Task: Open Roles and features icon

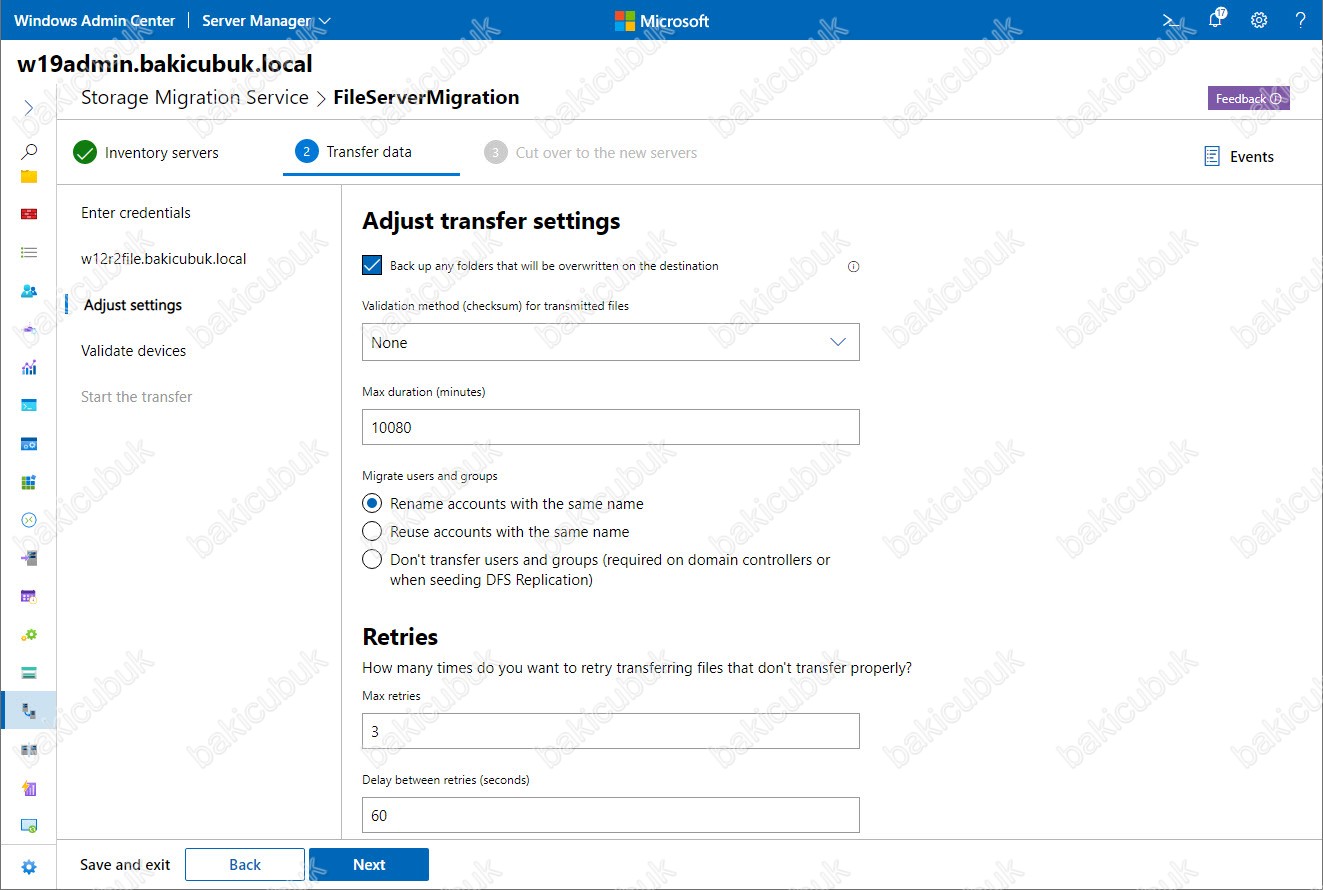Action: [29, 558]
